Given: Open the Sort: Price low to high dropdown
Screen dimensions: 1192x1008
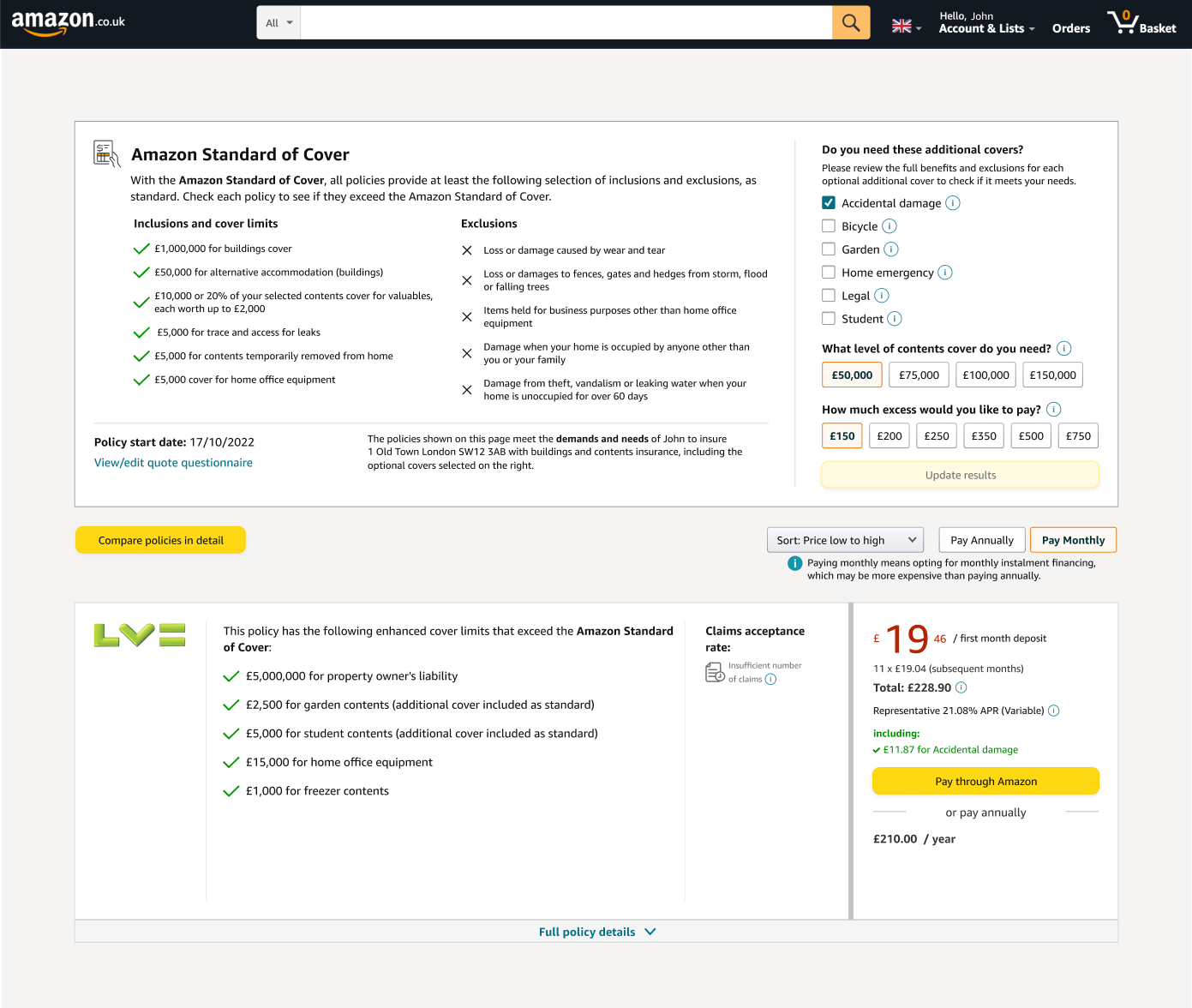Looking at the screenshot, I should tap(844, 540).
